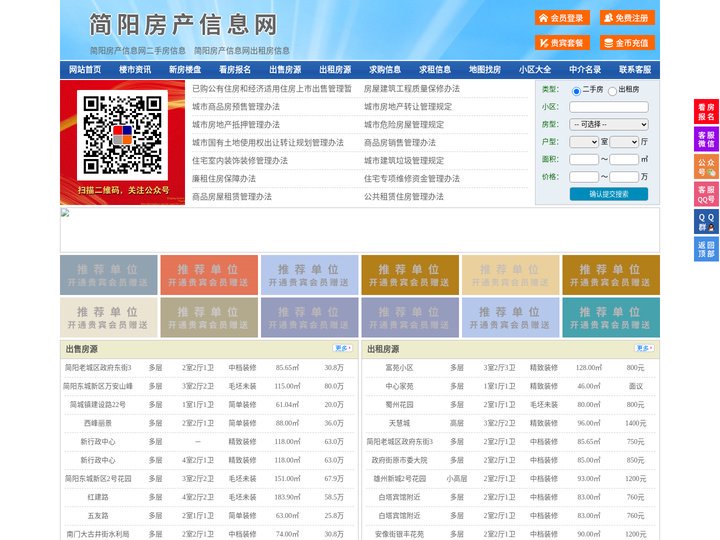Open the 地图找房 nav item
Screen dimensions: 720x540
coord(485,70)
